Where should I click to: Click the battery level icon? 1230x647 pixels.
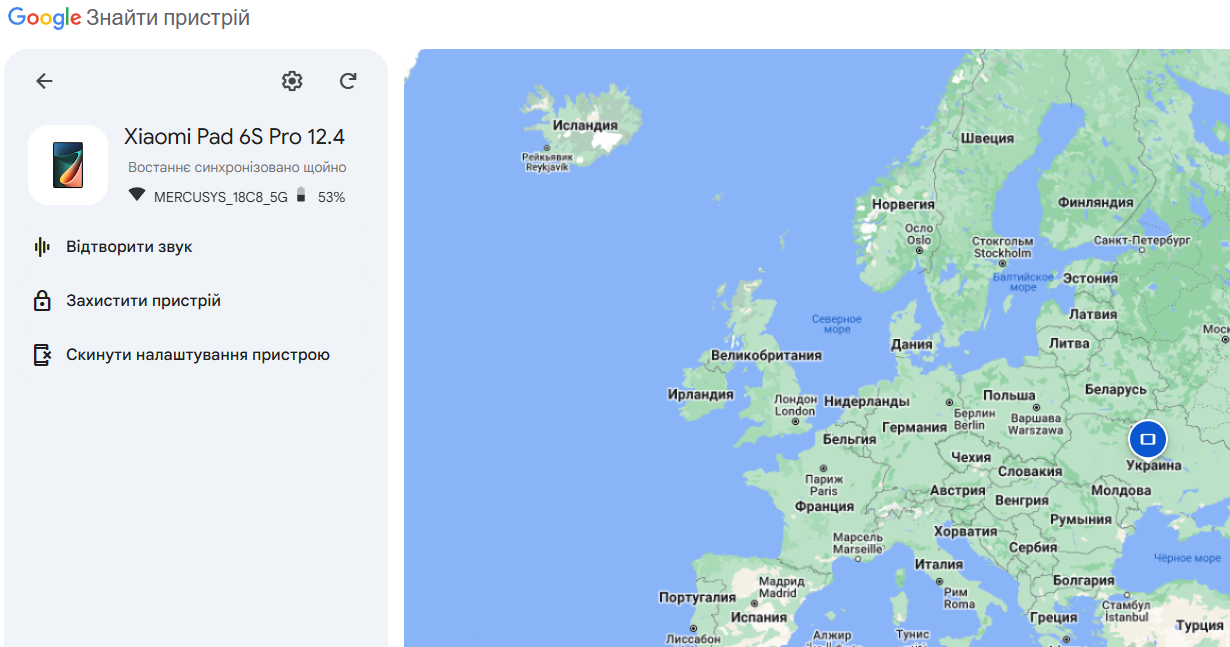coord(301,196)
